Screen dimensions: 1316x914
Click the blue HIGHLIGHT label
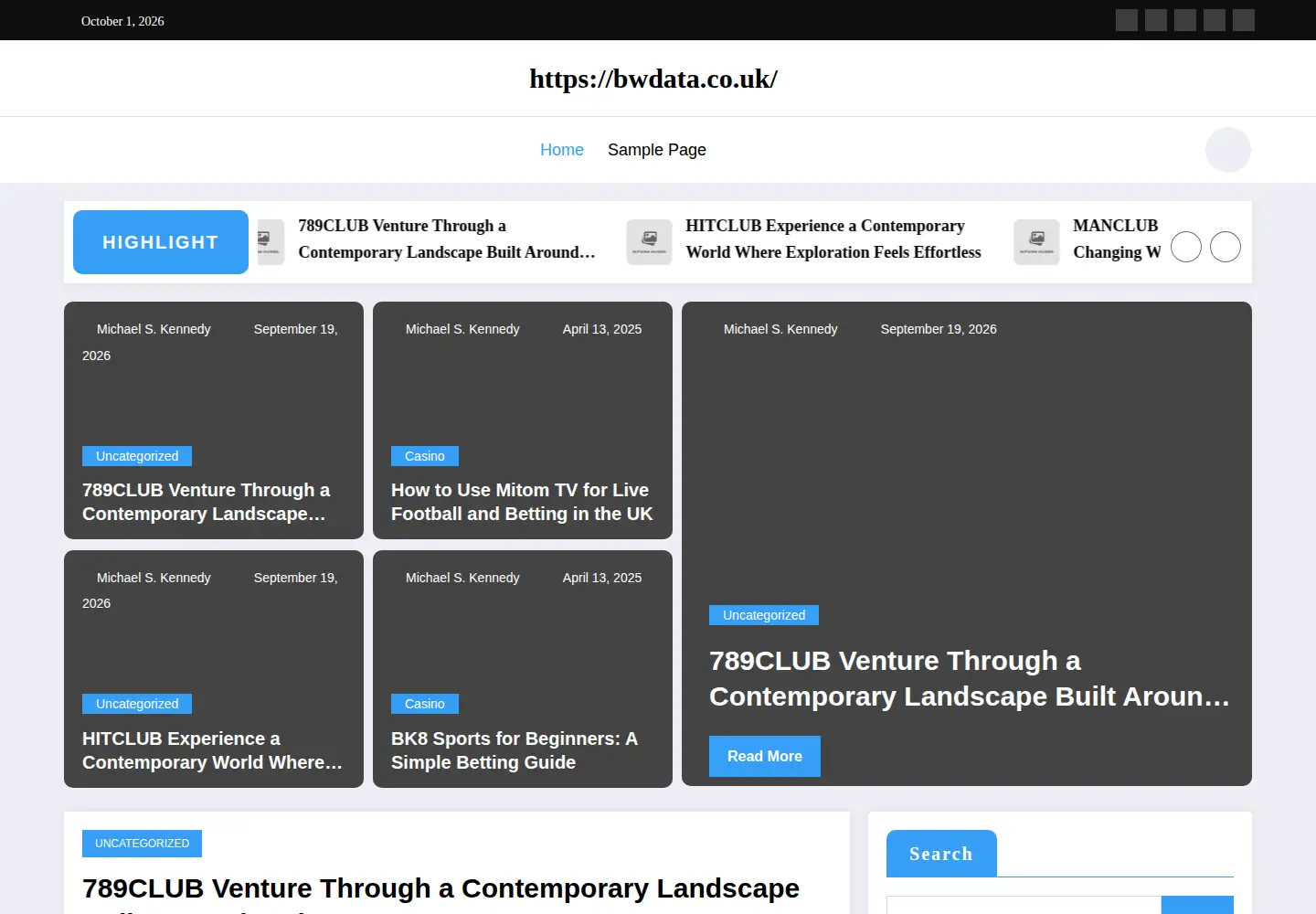(161, 242)
